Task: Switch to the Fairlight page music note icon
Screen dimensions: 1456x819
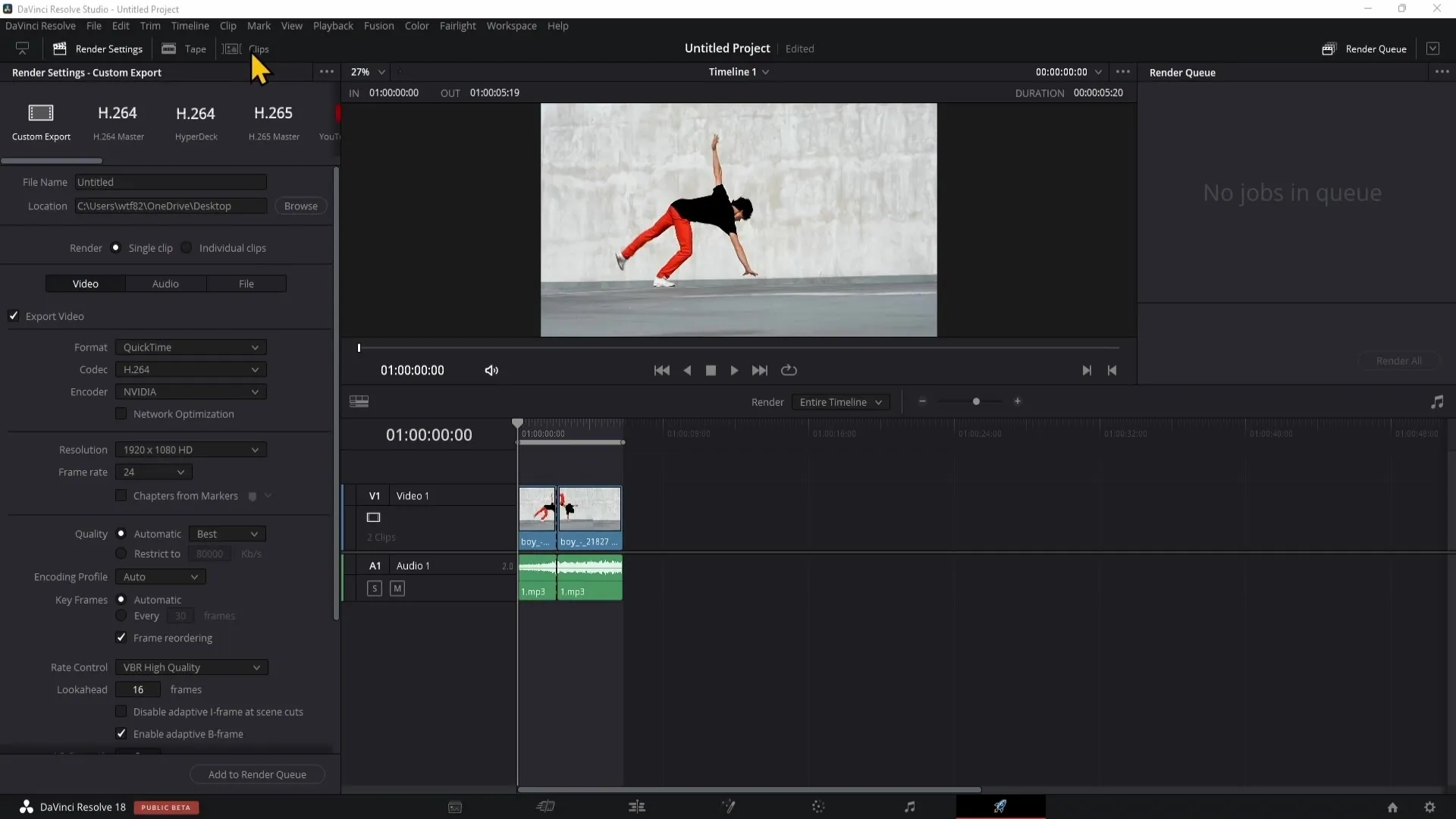Action: point(909,807)
